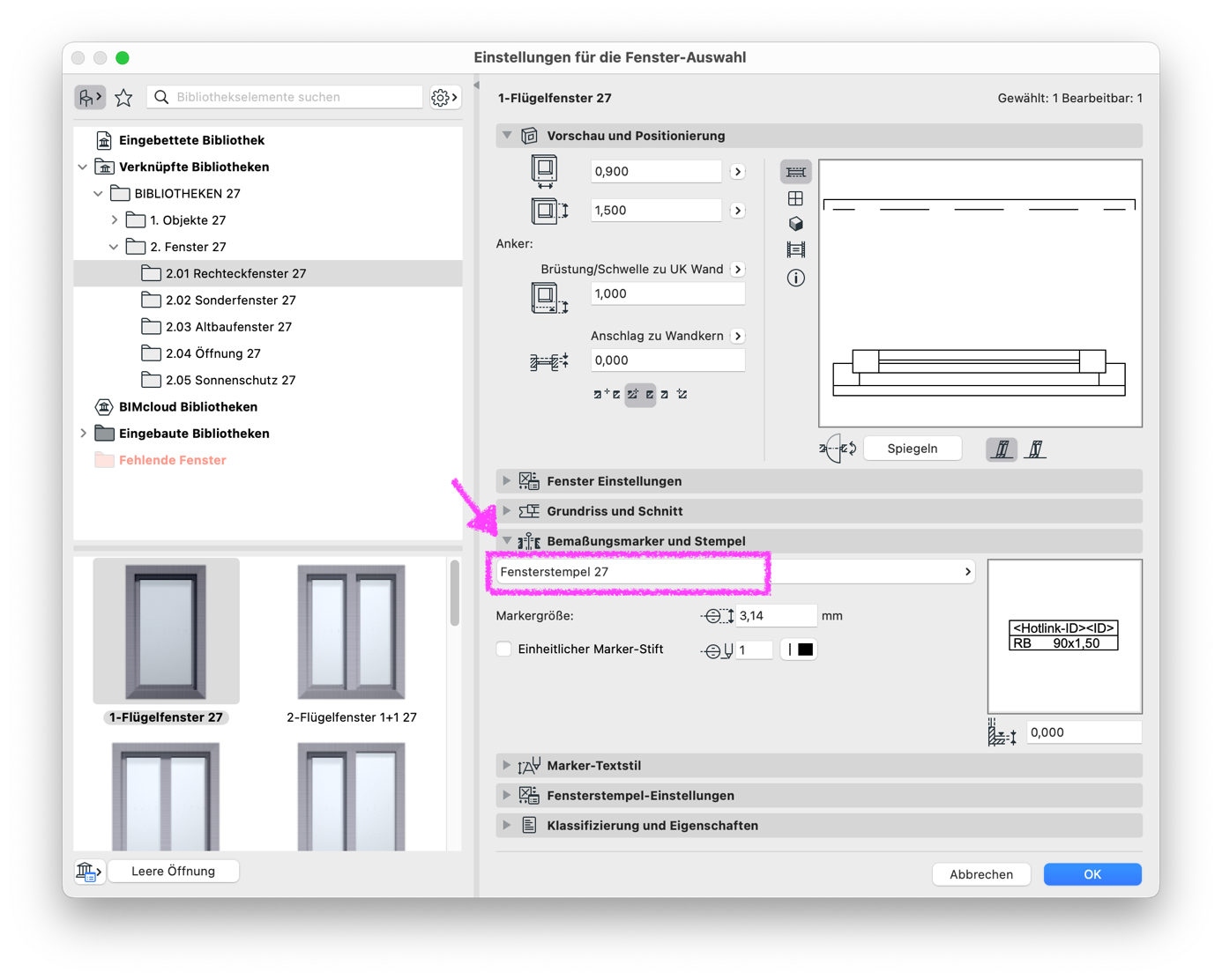Select 2.05 Sonnenschutz 27 folder
This screenshot has height=980, width=1222.
coord(268,381)
